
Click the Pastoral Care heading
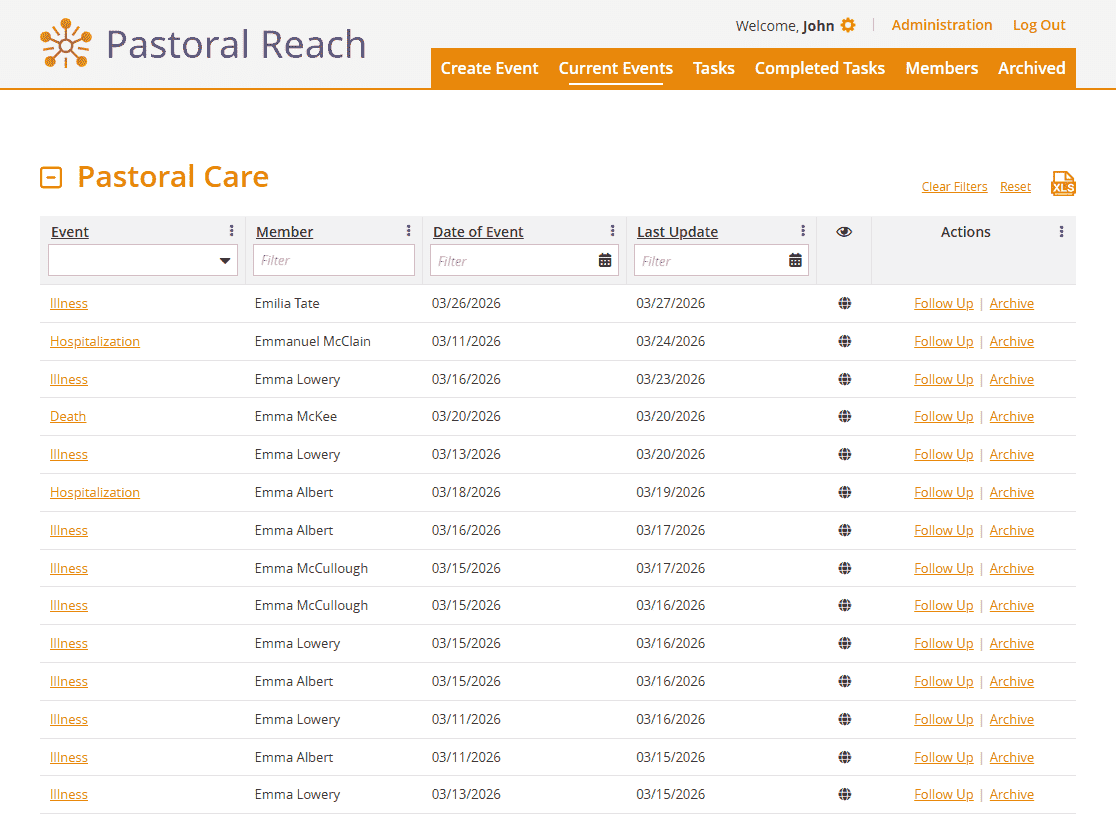click(x=173, y=176)
